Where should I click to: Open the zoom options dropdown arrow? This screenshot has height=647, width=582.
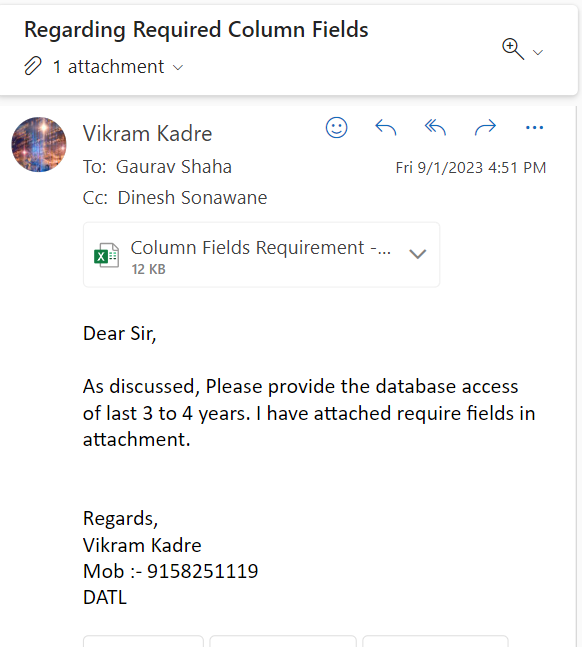click(537, 52)
